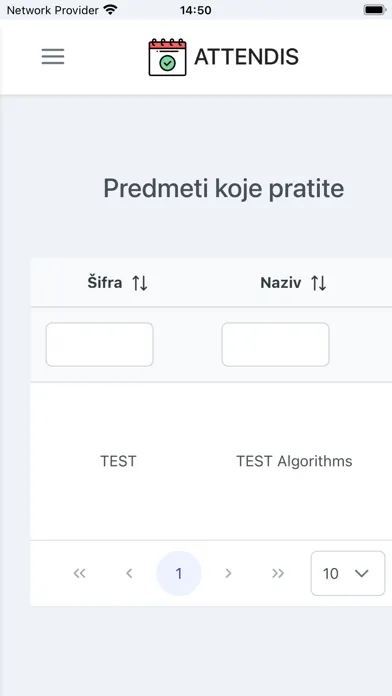
Task: Tap the Wi-Fi icon in status bar
Action: coord(110,10)
